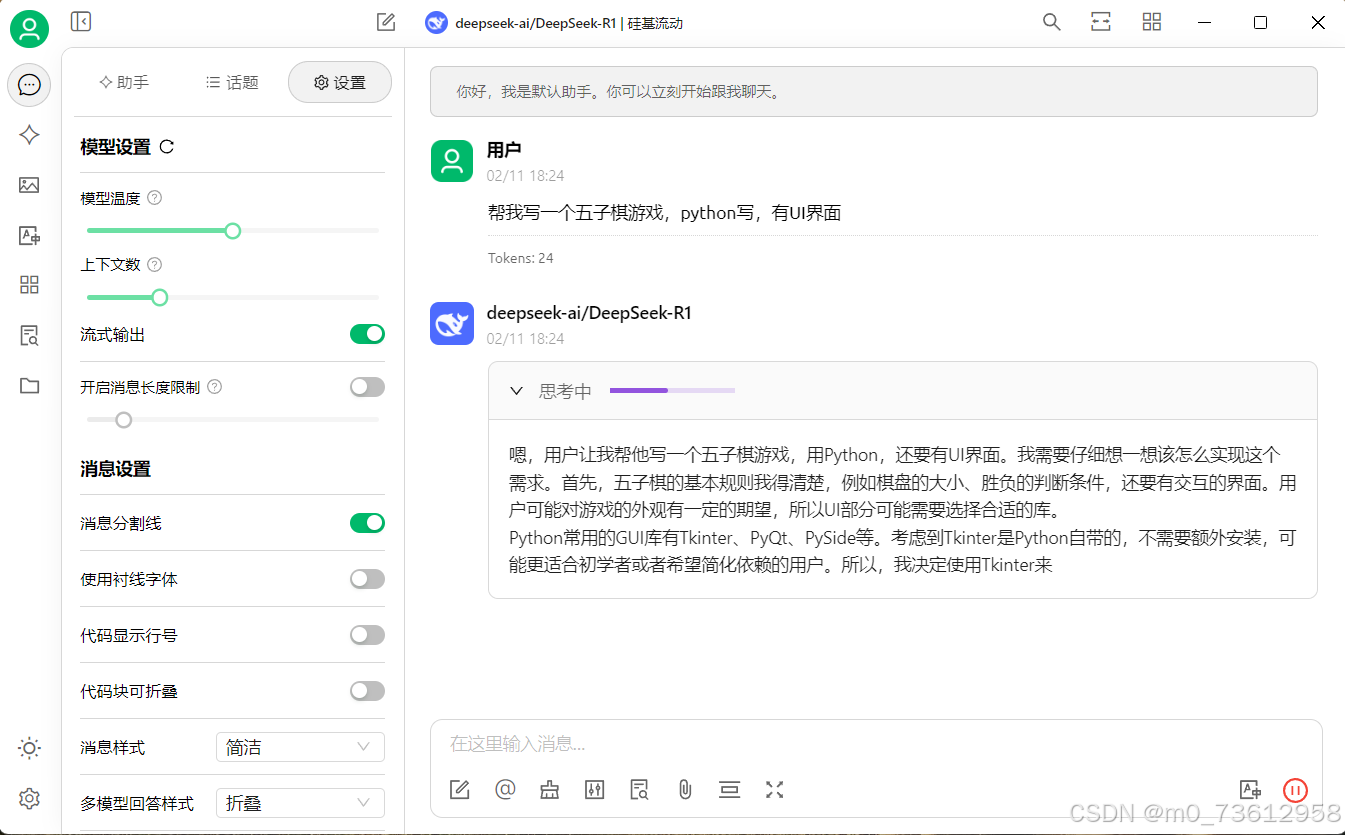Open the chat assistant sidebar icon
The width and height of the screenshot is (1345, 835).
pos(29,85)
